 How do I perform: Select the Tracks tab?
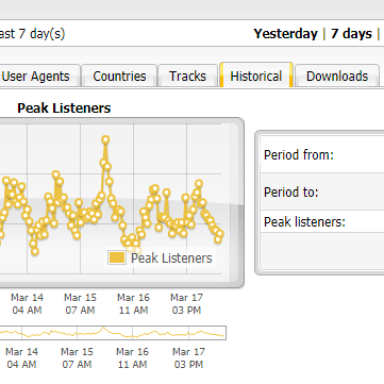pyautogui.click(x=187, y=76)
